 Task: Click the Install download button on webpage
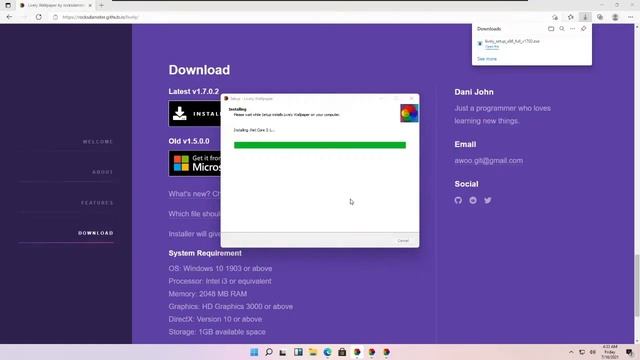click(x=195, y=113)
